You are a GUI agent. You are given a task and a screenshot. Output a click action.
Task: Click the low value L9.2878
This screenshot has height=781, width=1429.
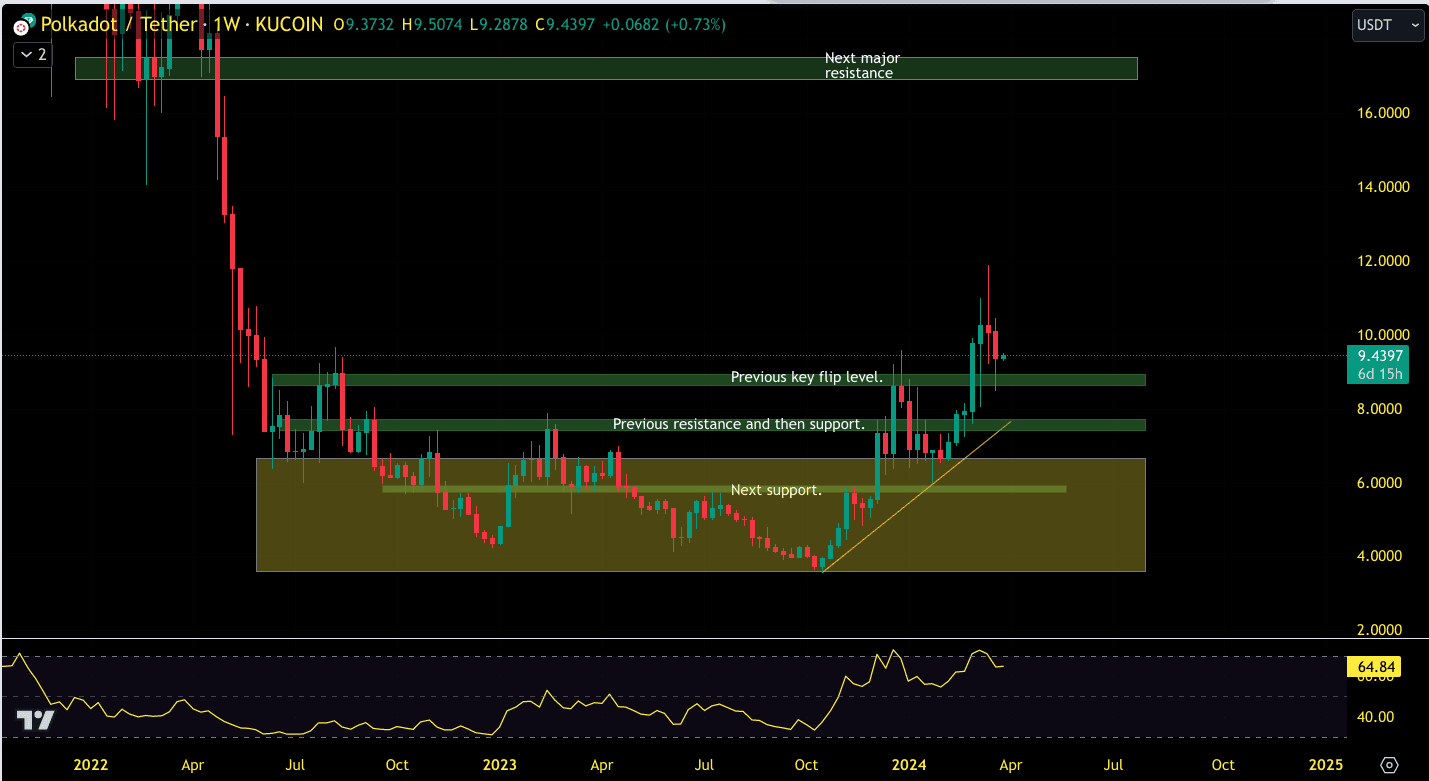[498, 24]
